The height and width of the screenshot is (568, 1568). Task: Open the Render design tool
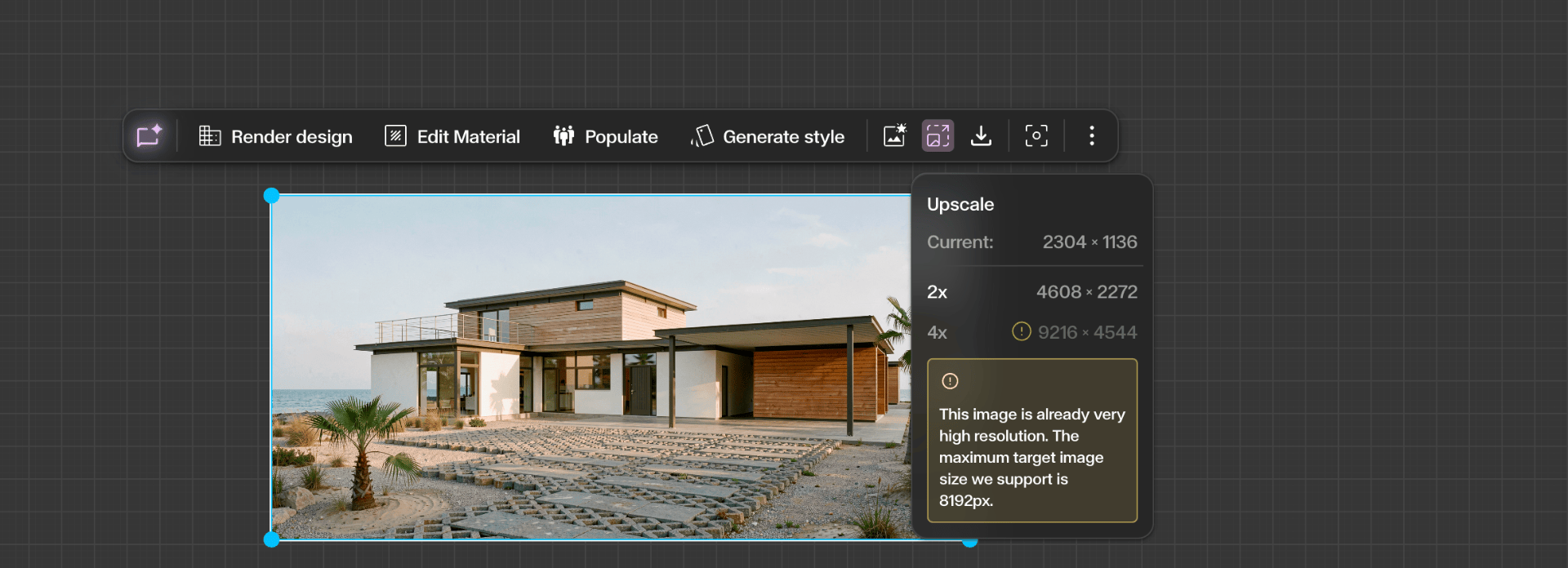(x=276, y=136)
